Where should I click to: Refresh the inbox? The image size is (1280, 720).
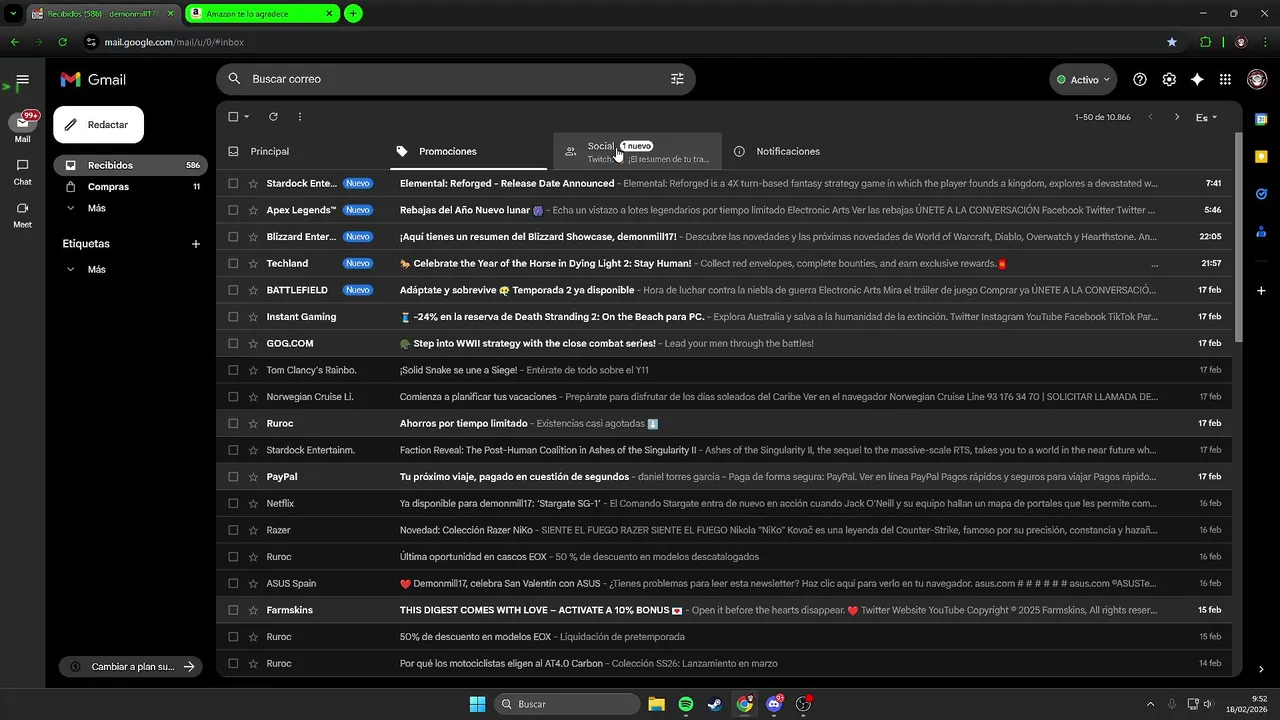click(273, 117)
